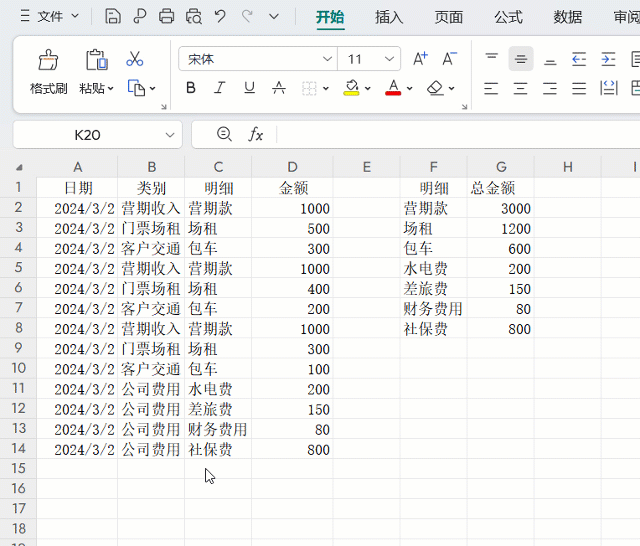The height and width of the screenshot is (546, 640).
Task: Toggle bold formatting
Action: (191, 88)
